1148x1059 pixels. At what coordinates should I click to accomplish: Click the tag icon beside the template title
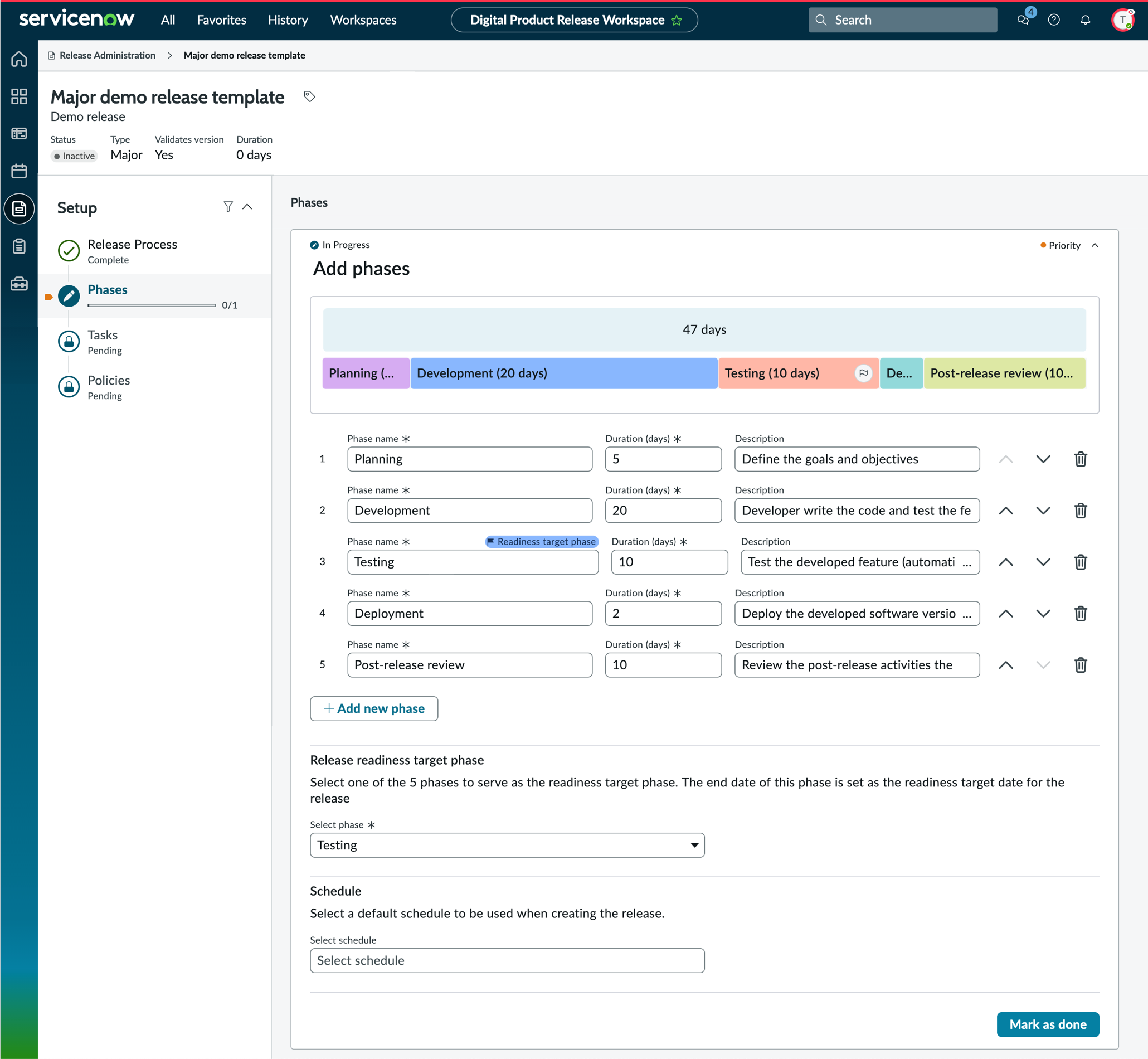point(309,96)
